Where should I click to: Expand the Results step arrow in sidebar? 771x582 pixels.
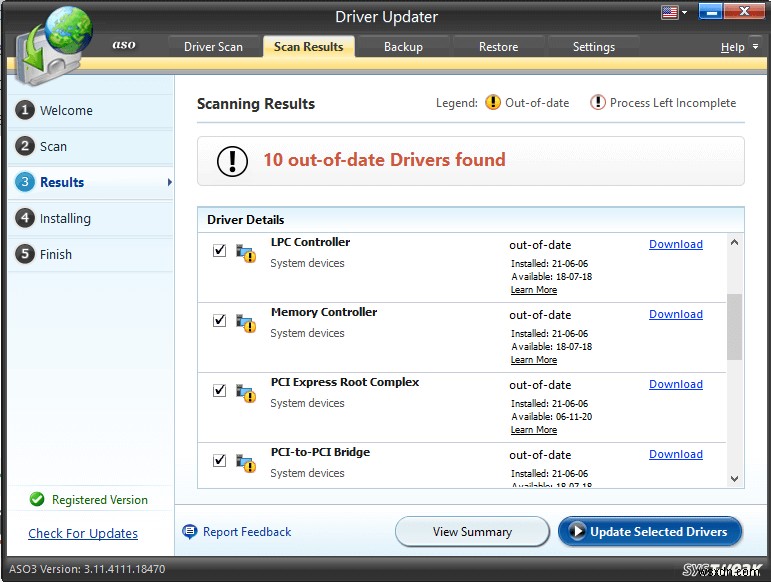click(169, 182)
